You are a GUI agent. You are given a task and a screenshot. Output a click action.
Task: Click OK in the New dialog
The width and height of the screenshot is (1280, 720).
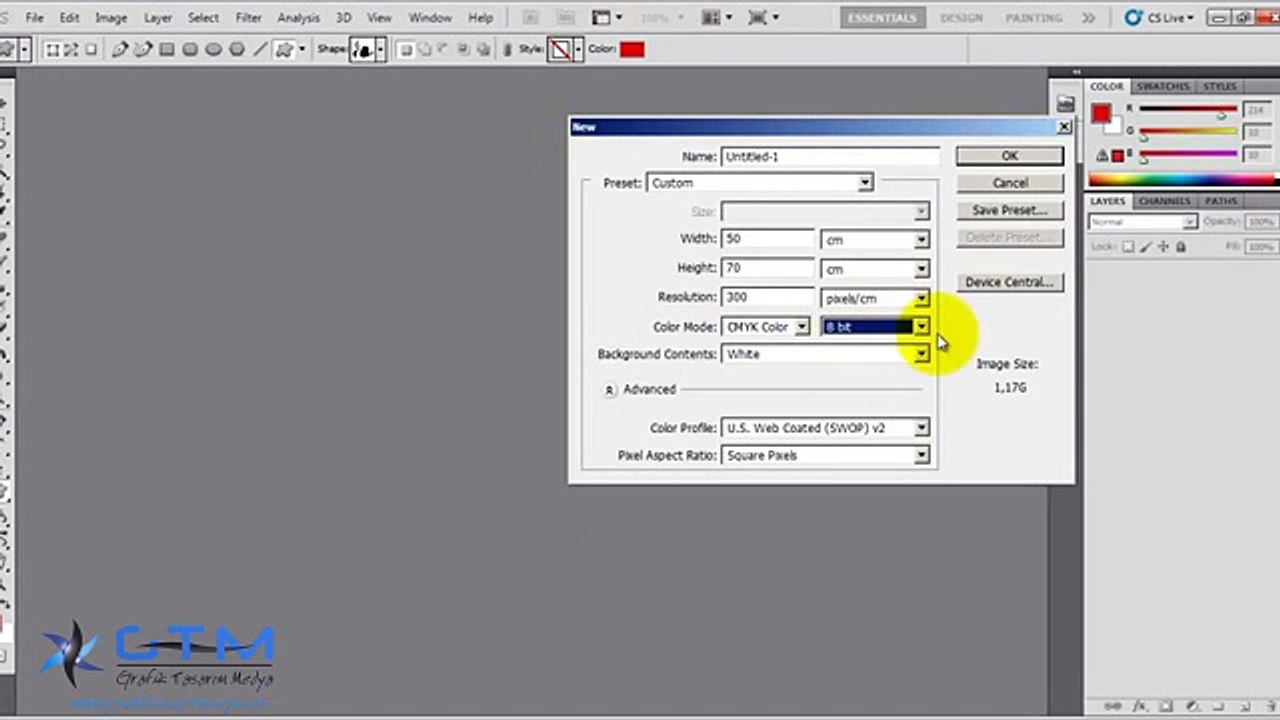click(1010, 156)
